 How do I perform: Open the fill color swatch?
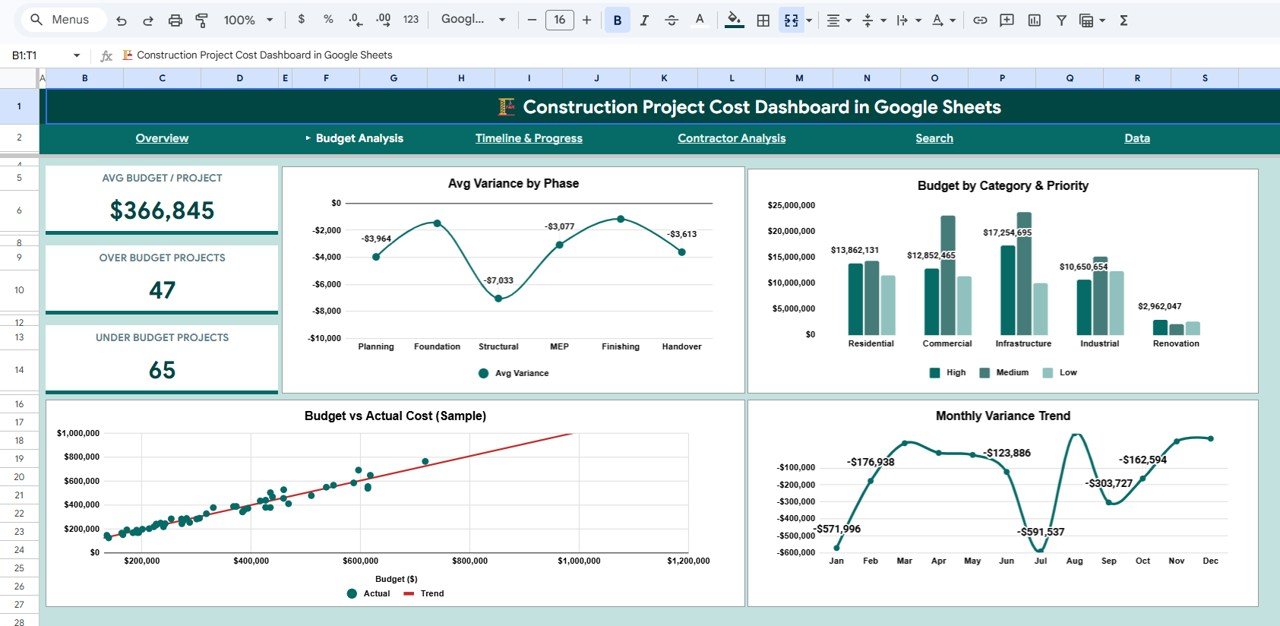(x=733, y=19)
